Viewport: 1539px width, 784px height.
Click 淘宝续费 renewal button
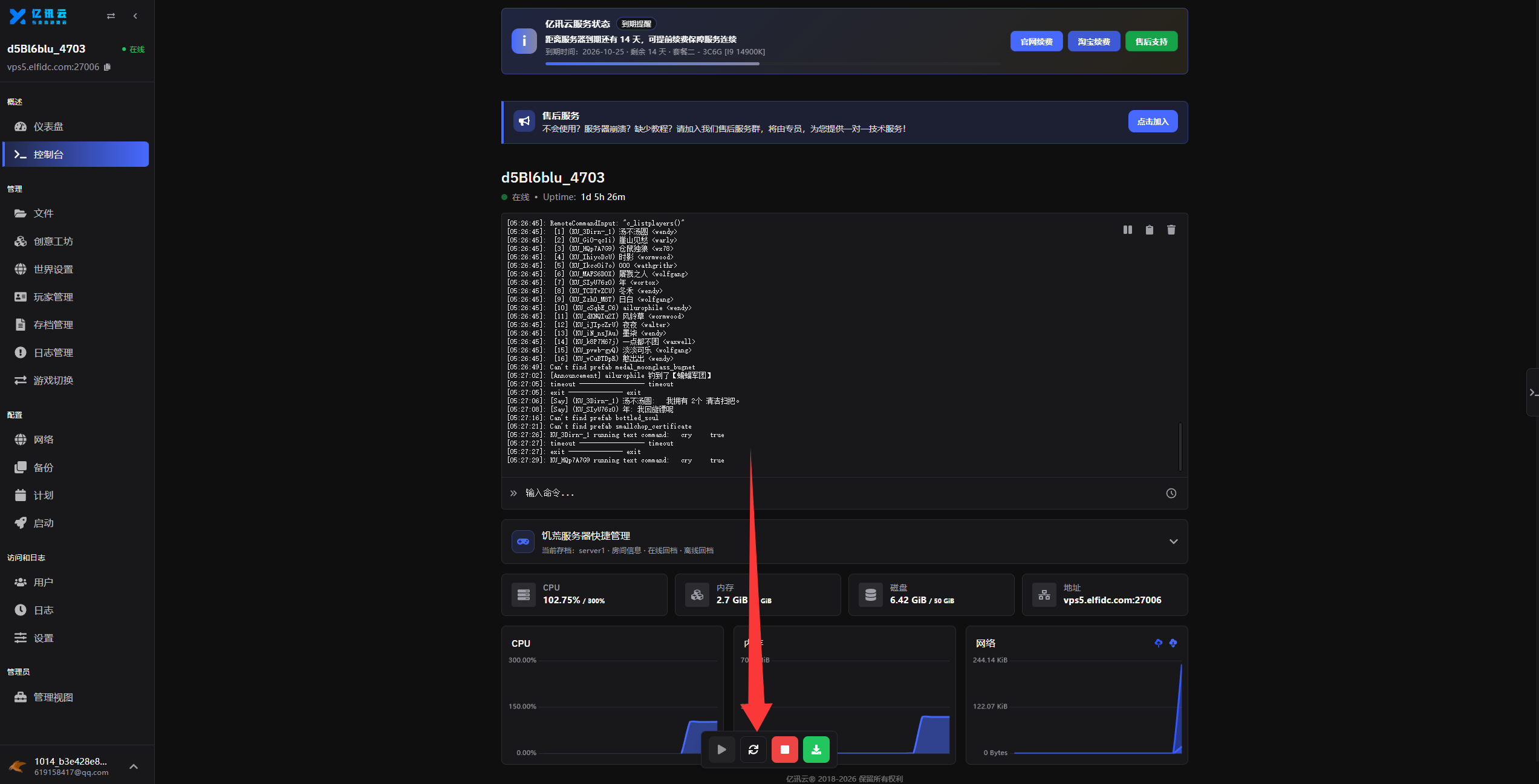pyautogui.click(x=1093, y=42)
